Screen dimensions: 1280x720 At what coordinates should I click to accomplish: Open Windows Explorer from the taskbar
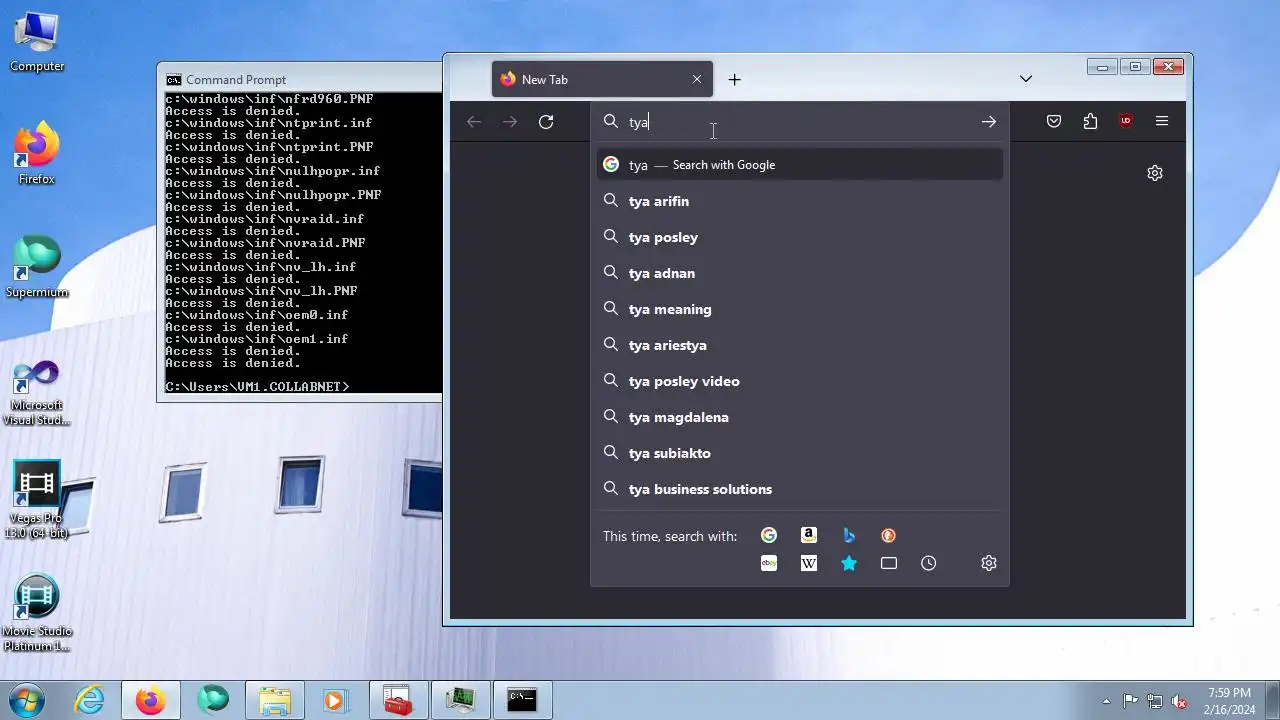click(275, 700)
